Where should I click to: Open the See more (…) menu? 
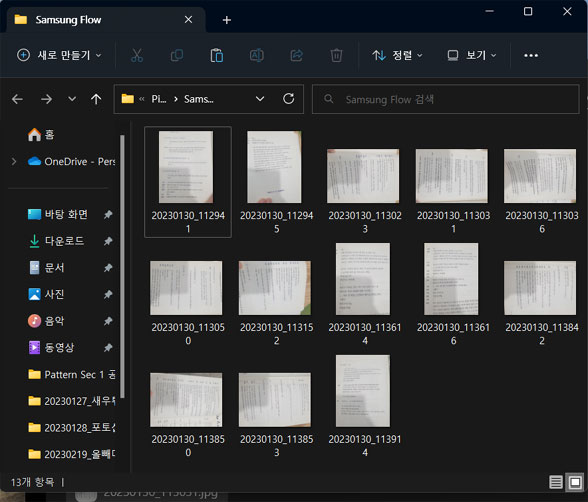tap(531, 55)
